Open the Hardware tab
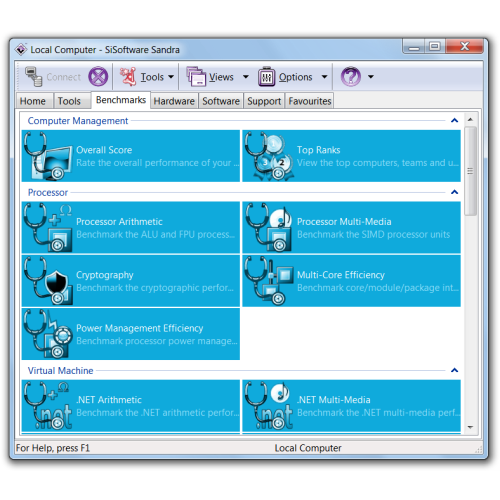The image size is (500, 500). tap(174, 101)
